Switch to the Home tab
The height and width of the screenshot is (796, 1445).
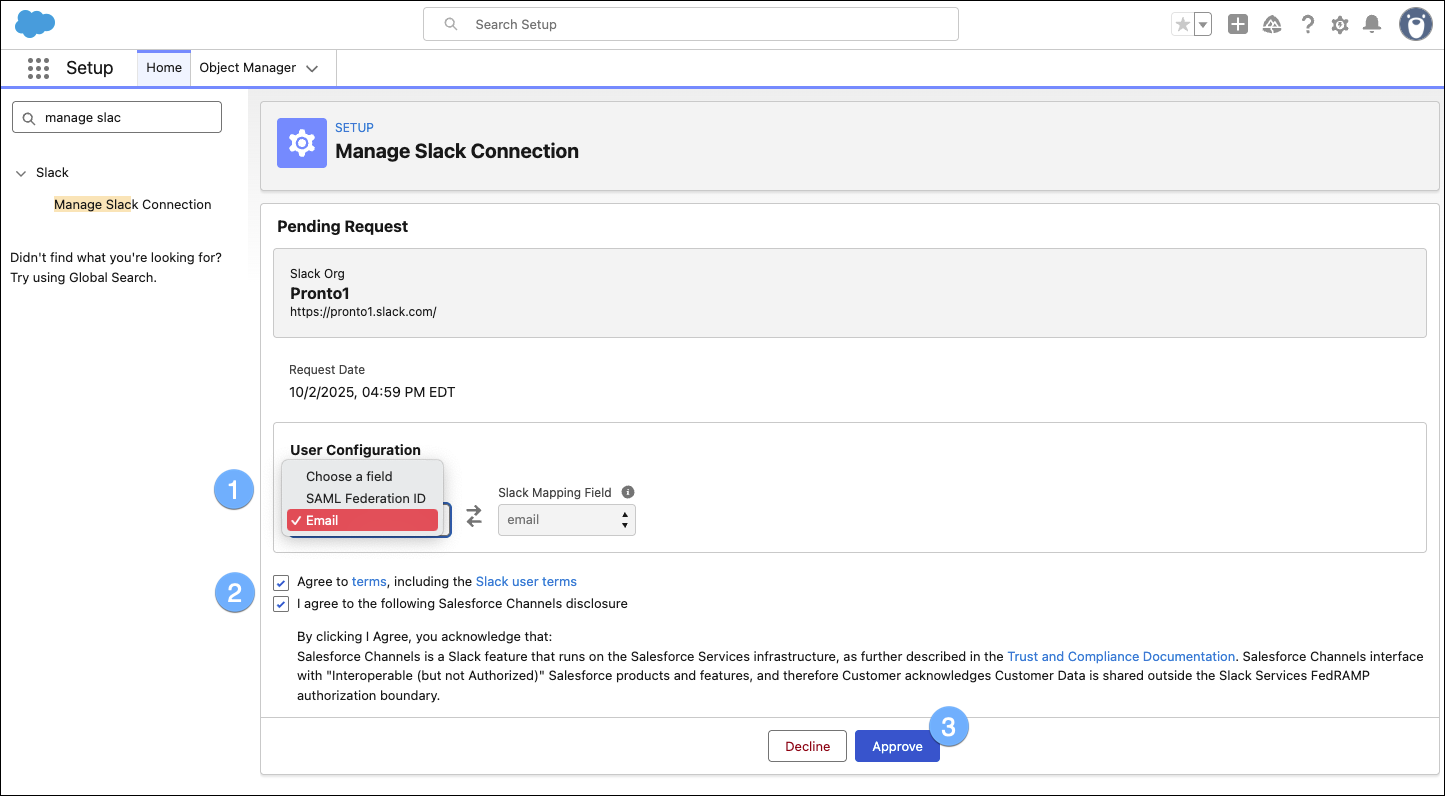[163, 68]
